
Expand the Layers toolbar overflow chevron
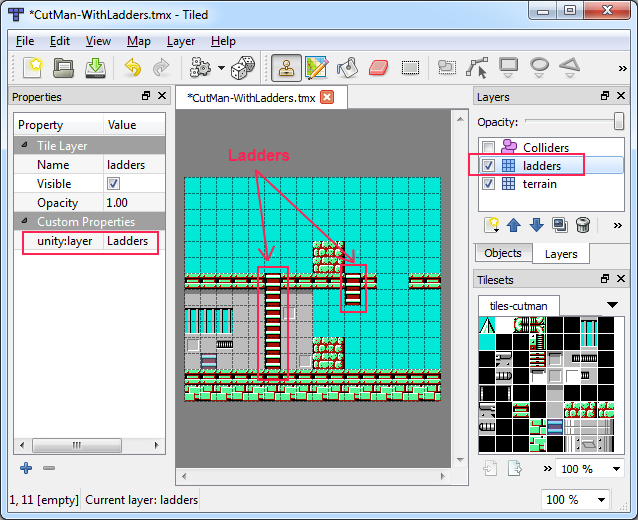click(x=618, y=225)
